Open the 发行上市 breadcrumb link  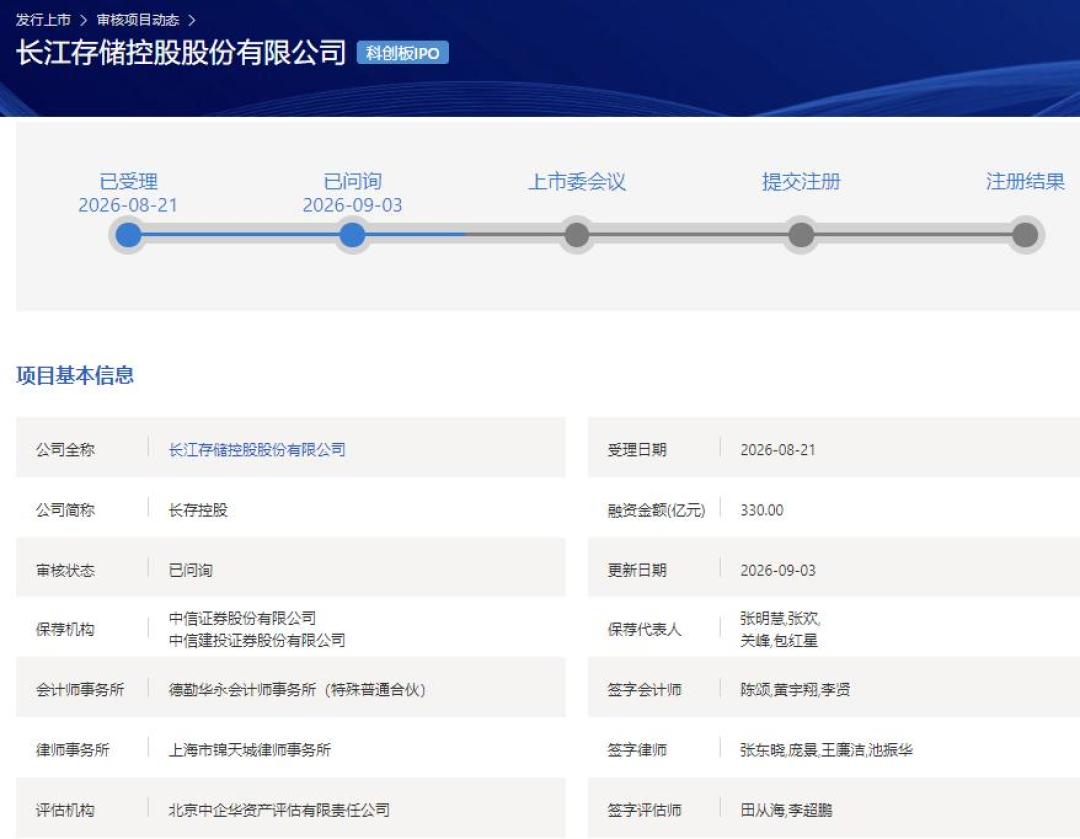click(43, 19)
